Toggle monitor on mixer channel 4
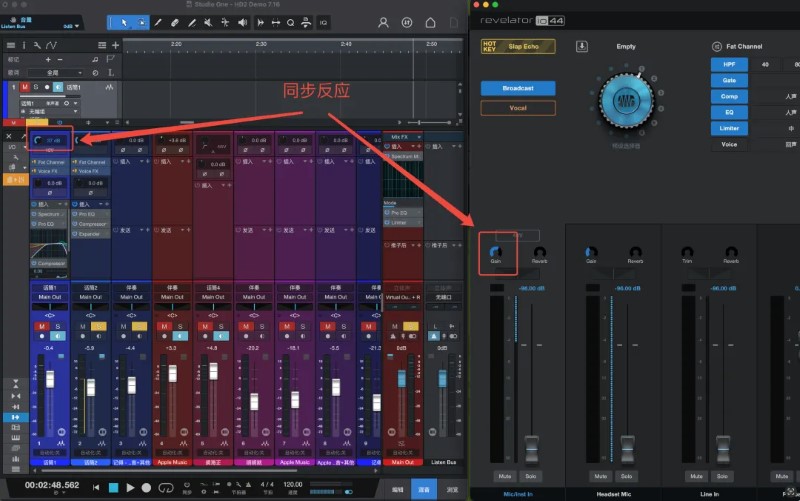 pos(180,336)
